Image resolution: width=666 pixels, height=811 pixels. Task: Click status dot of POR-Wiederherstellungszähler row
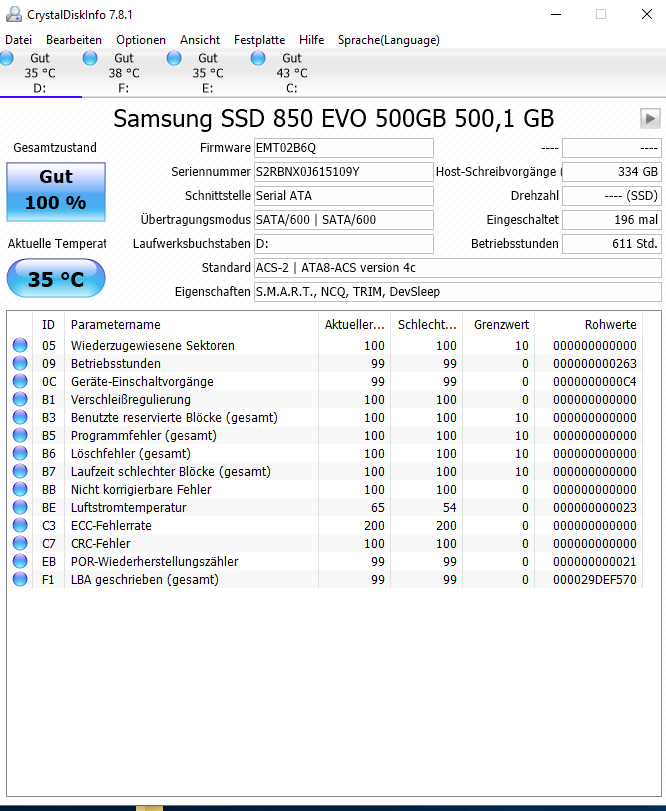click(20, 561)
